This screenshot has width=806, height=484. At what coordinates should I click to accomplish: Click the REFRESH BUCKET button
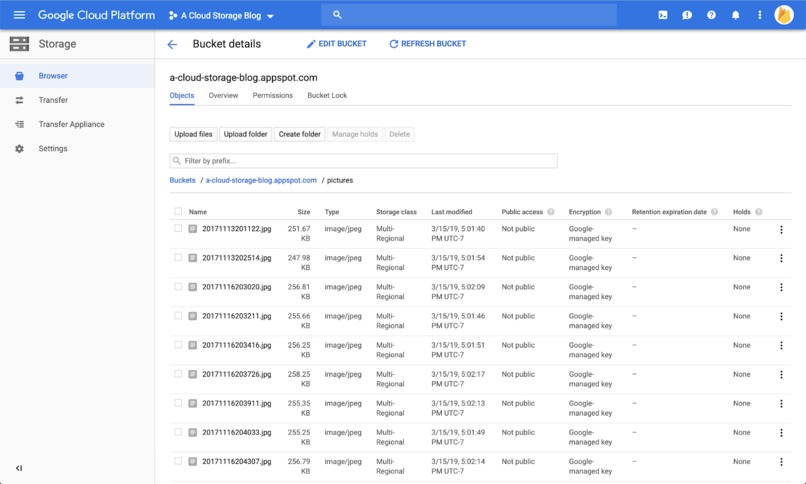point(428,44)
